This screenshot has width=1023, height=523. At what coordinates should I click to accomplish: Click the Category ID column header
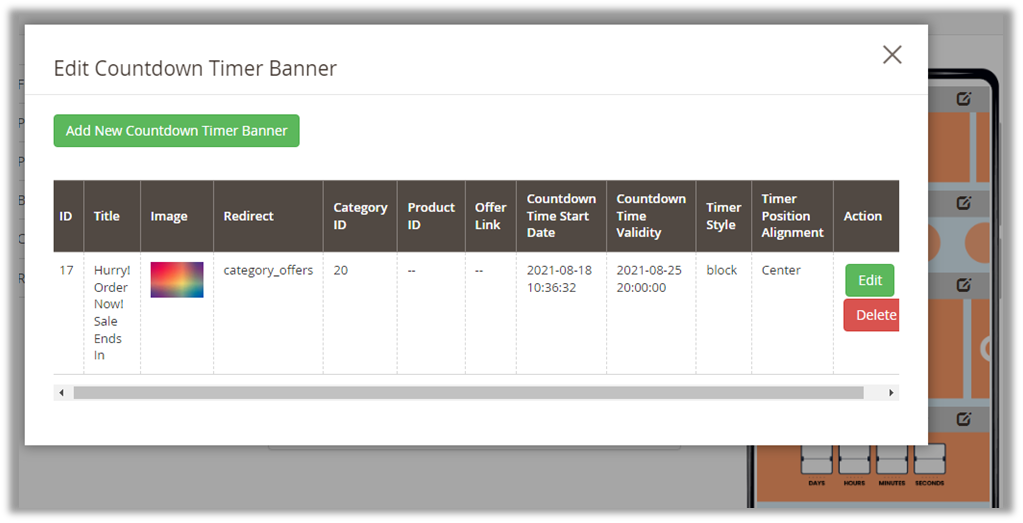(360, 216)
